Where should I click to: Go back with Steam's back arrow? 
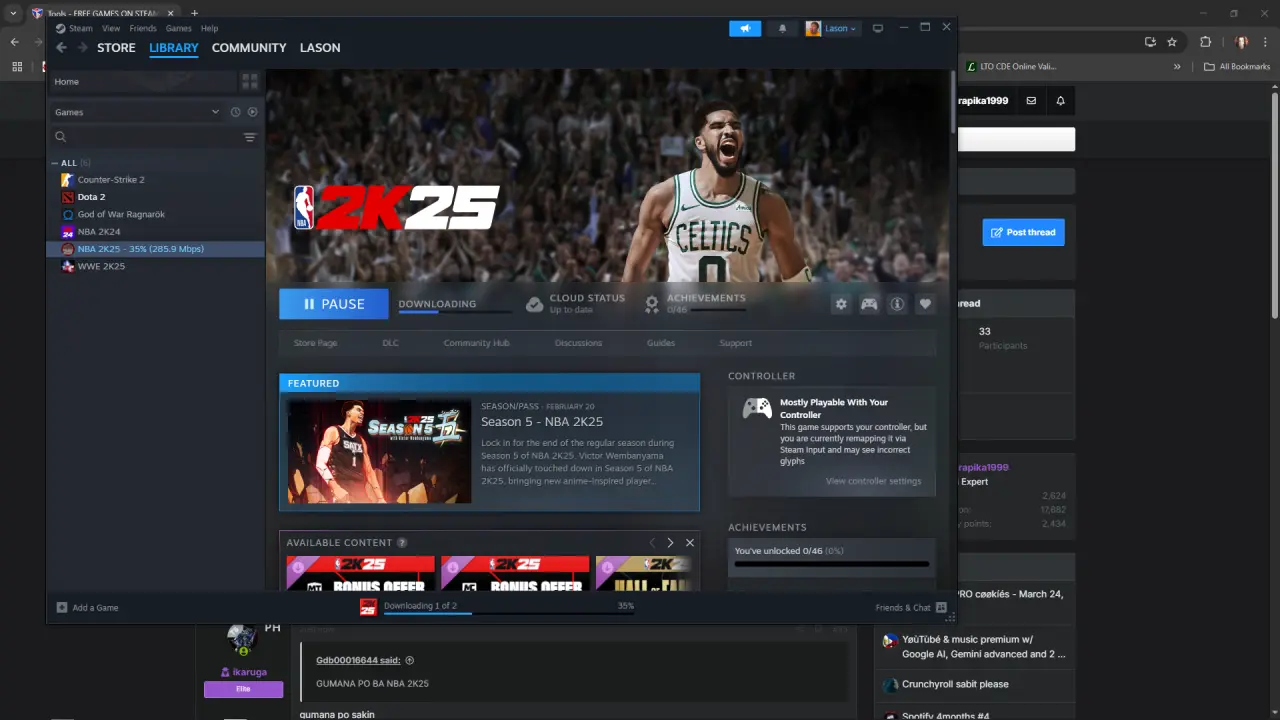61,48
